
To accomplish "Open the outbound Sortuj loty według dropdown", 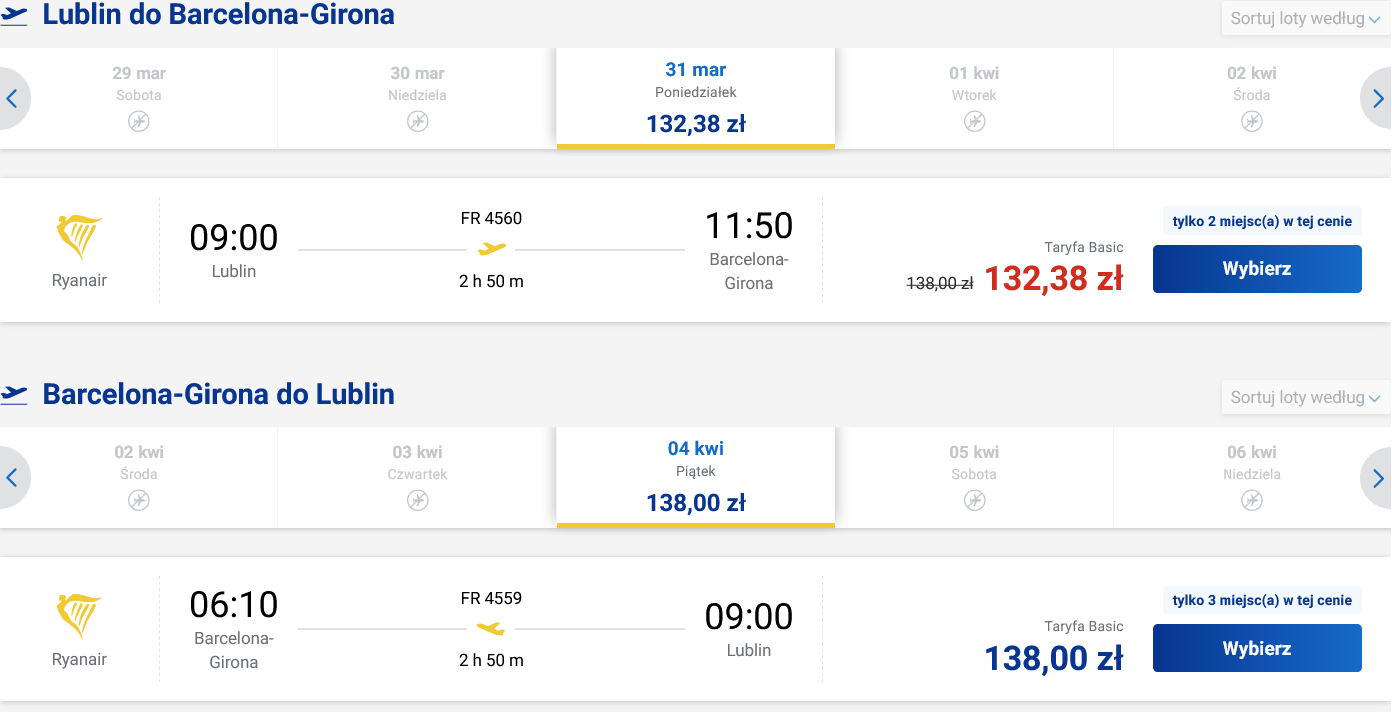I will pos(1305,18).
